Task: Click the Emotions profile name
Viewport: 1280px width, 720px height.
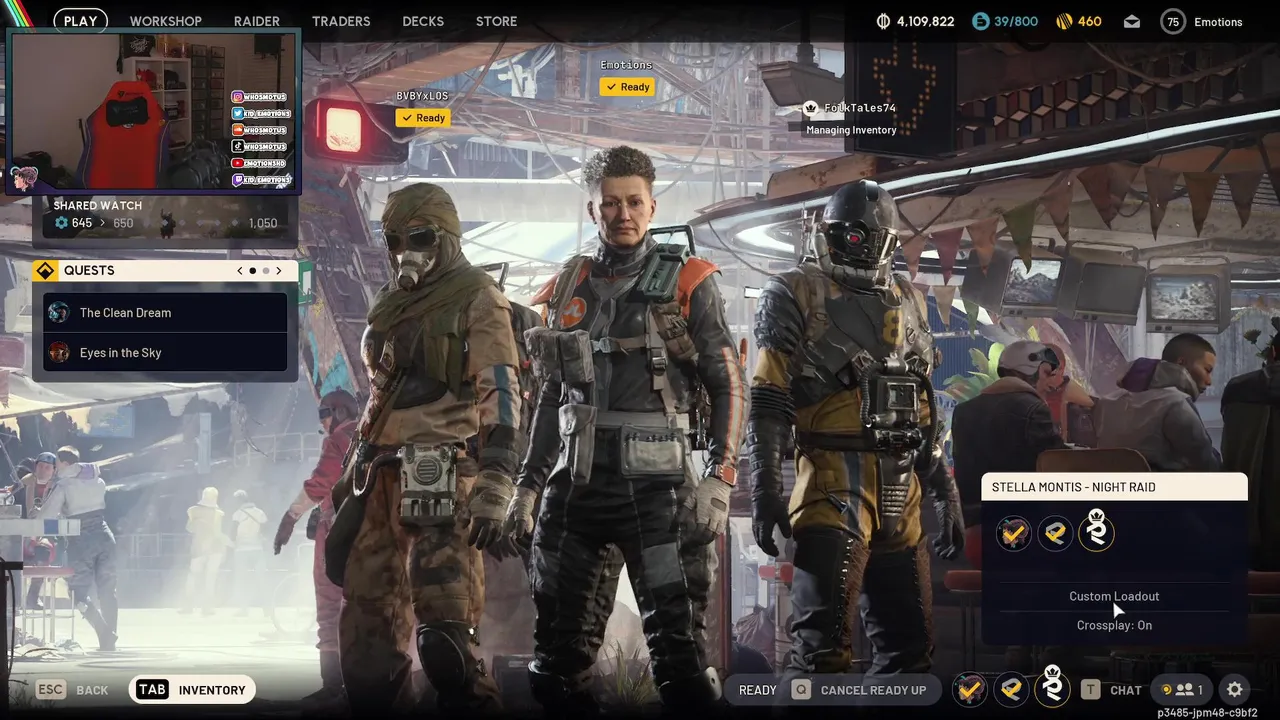Action: click(1218, 22)
